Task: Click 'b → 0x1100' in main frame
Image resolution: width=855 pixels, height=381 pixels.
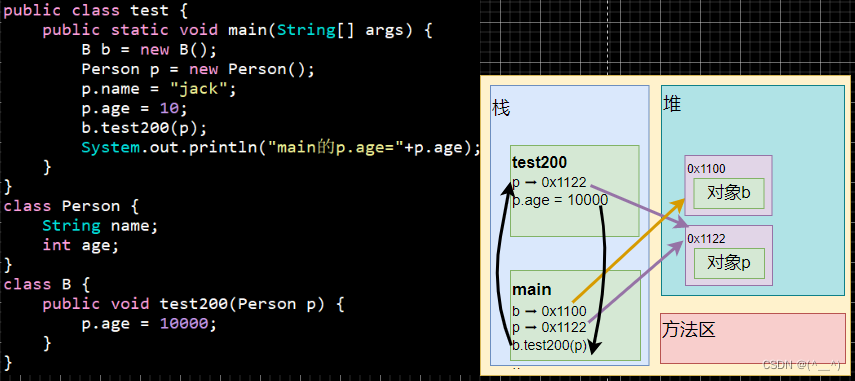Action: [549, 311]
